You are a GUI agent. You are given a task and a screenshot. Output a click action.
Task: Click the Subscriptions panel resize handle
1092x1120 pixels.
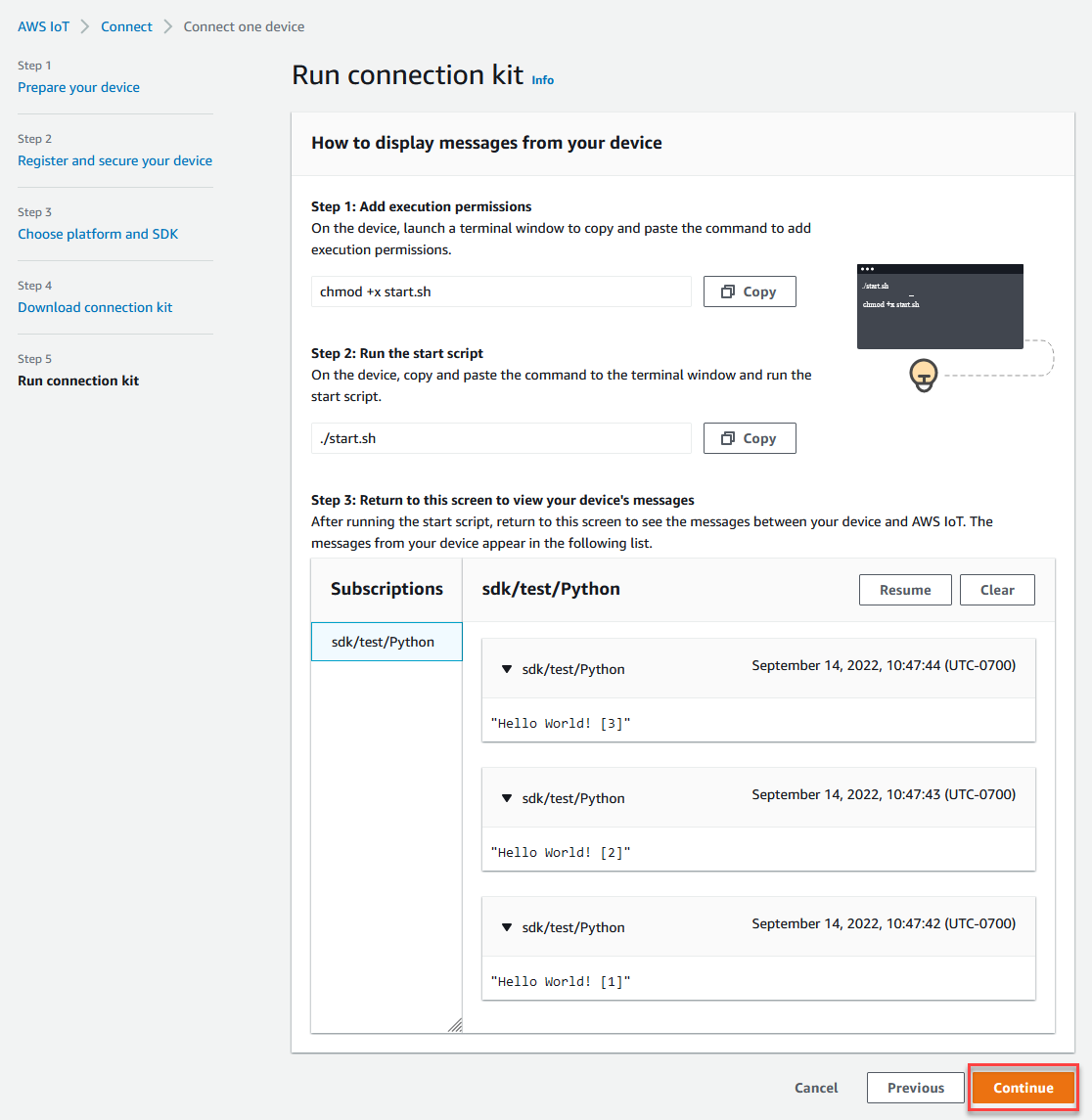pos(455,1023)
